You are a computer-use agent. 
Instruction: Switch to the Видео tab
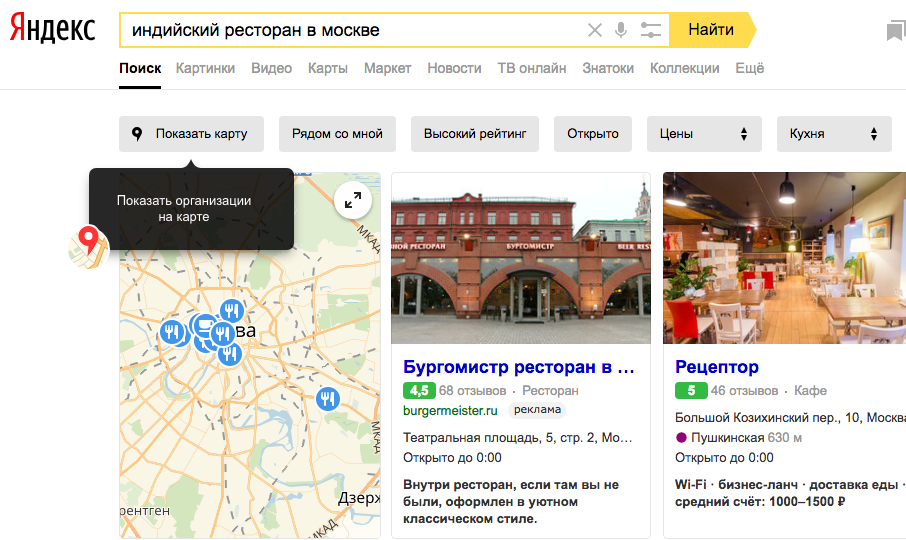pos(272,68)
